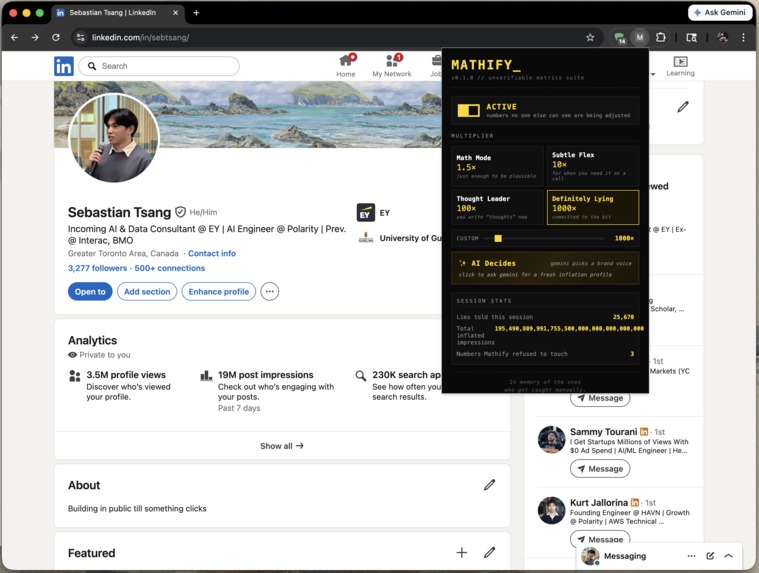Open the Open to dropdown button

[90, 291]
